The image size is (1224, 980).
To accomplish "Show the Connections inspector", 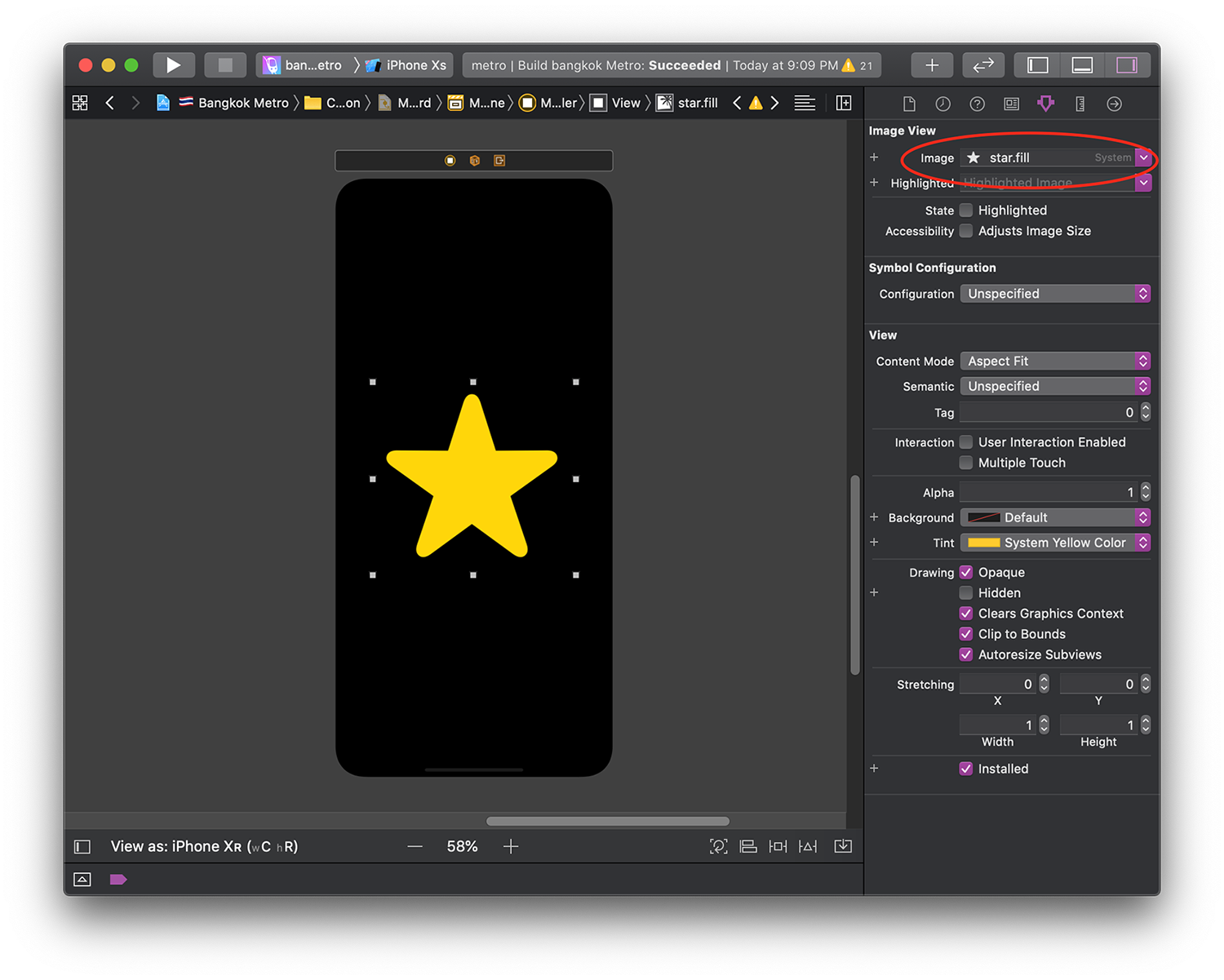I will tap(1114, 104).
